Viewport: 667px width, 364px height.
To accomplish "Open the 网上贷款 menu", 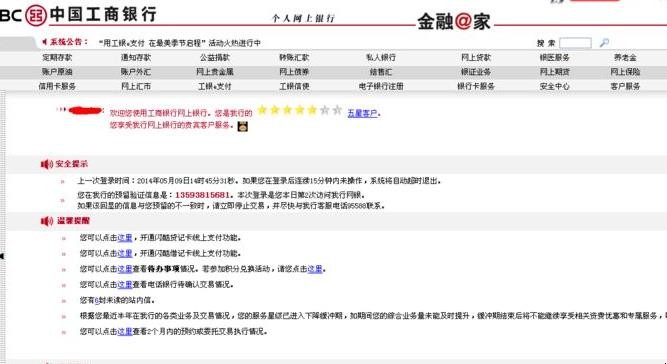I will click(476, 57).
